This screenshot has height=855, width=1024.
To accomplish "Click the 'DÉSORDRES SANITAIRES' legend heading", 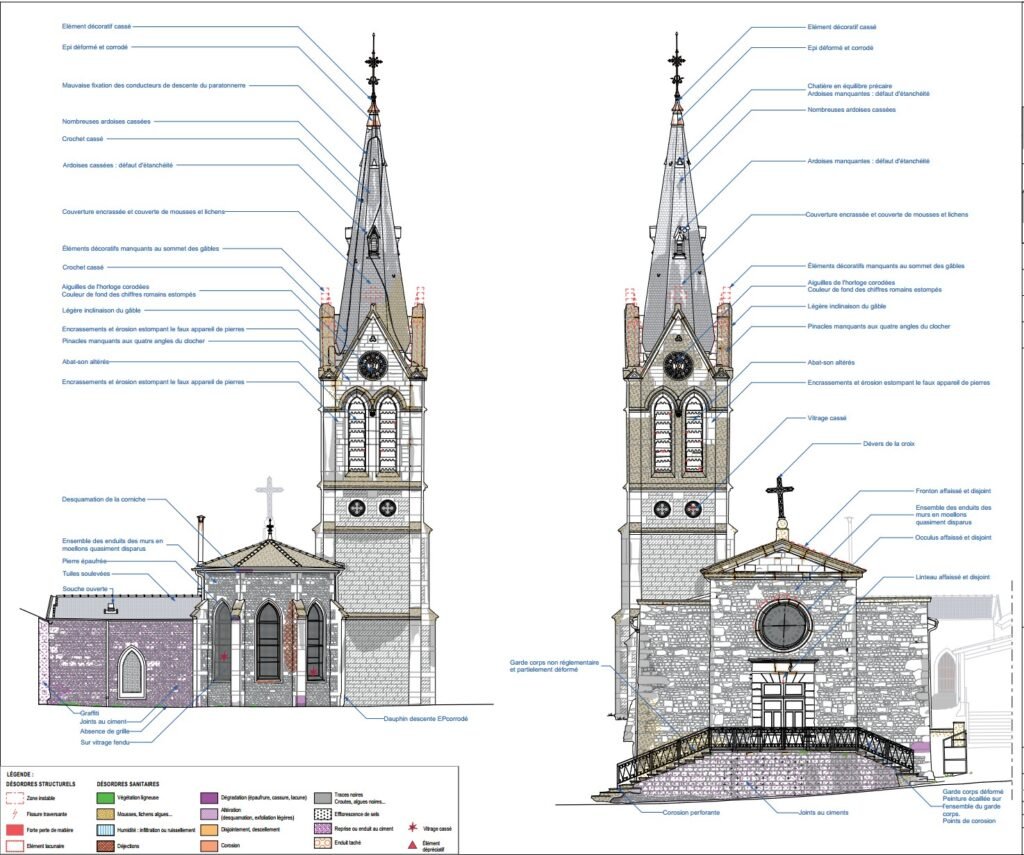I will (128, 784).
